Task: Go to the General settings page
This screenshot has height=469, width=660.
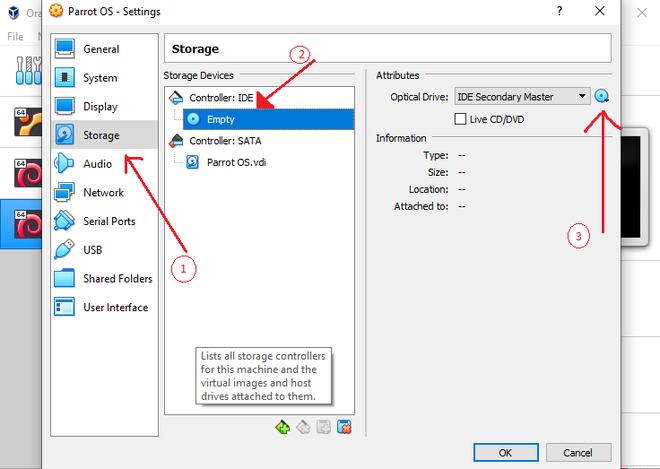Action: click(x=101, y=49)
